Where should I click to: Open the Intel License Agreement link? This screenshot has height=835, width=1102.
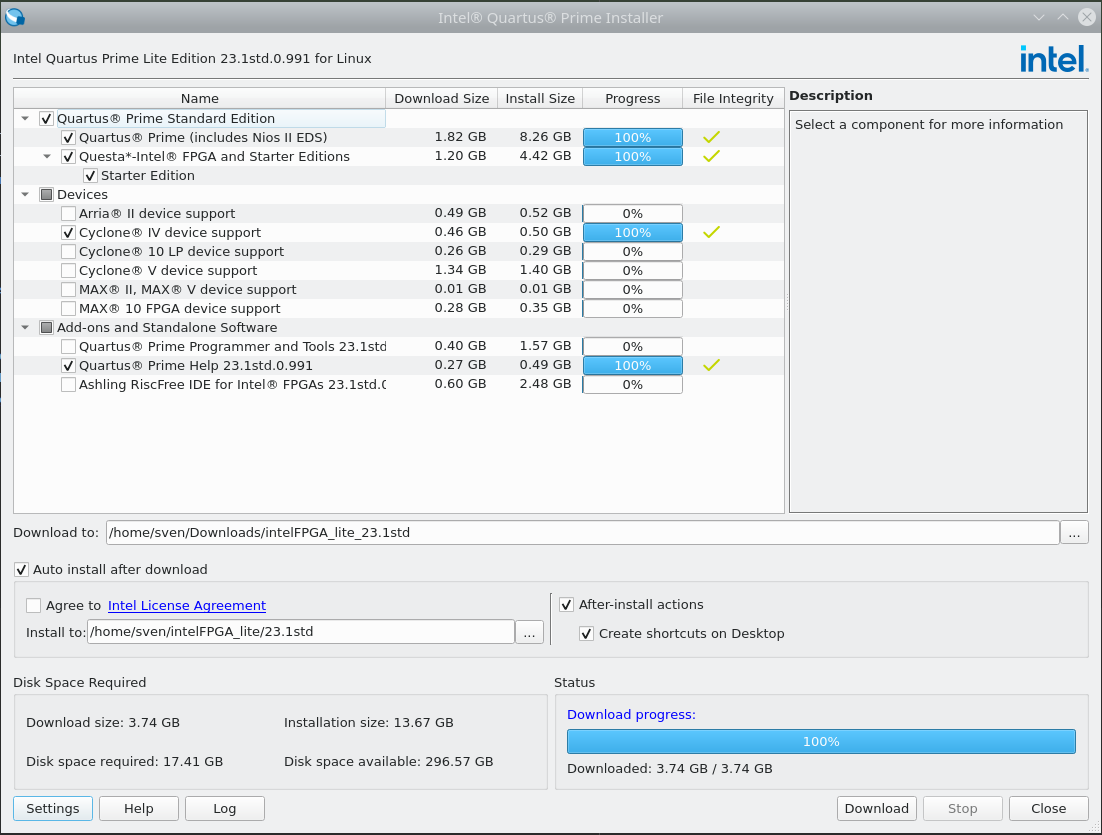[187, 605]
